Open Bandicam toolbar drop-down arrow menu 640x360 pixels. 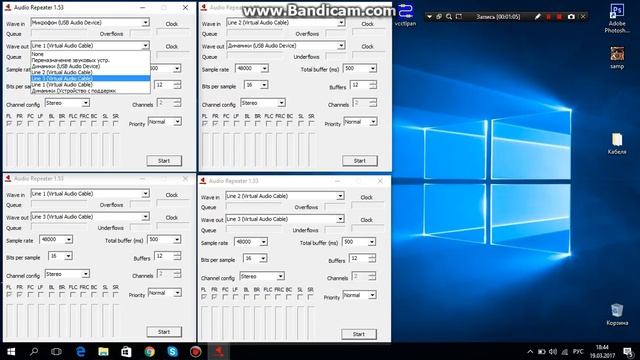(x=429, y=17)
